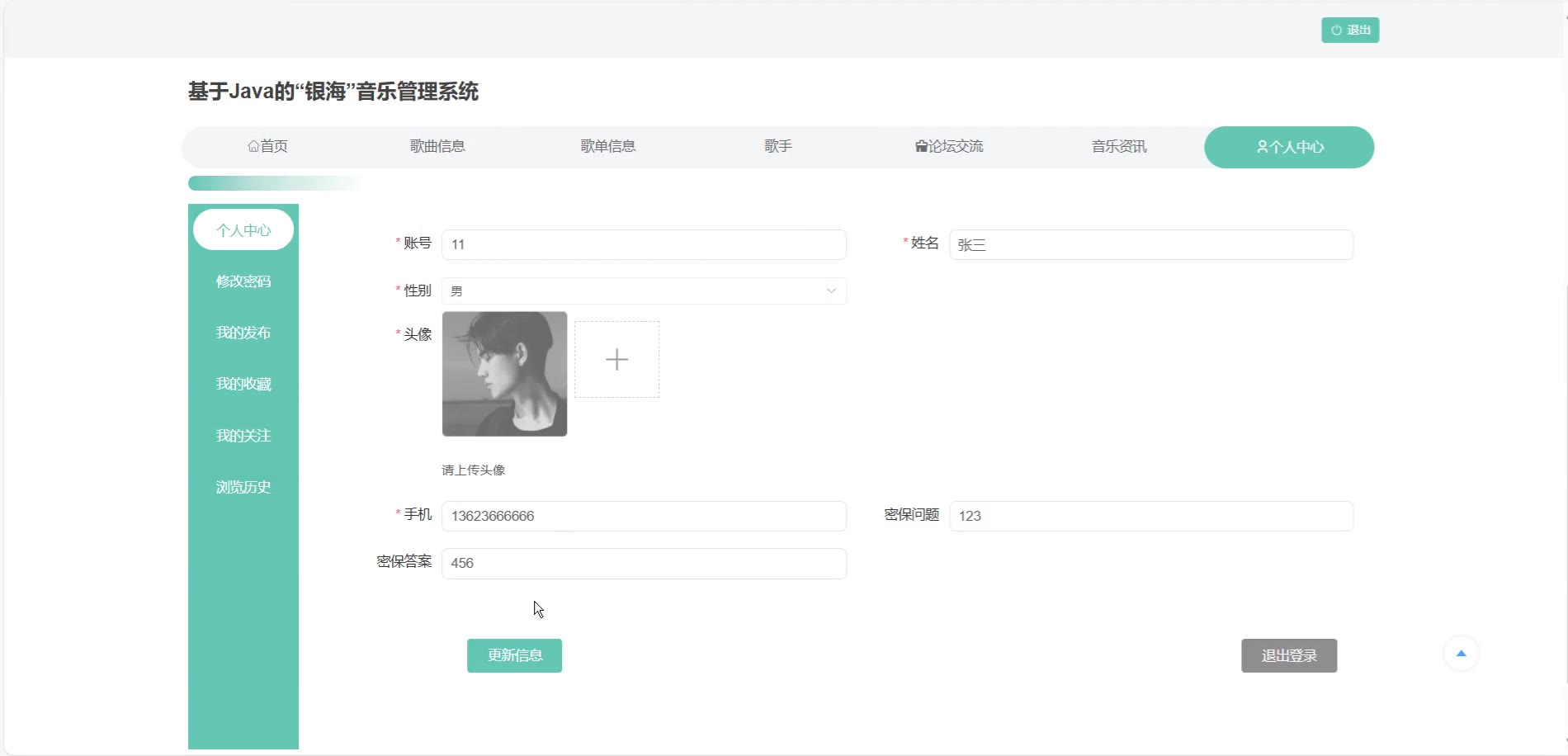Switch to 歌单信息 tab
Viewport: 1568px width, 756px height.
607,147
